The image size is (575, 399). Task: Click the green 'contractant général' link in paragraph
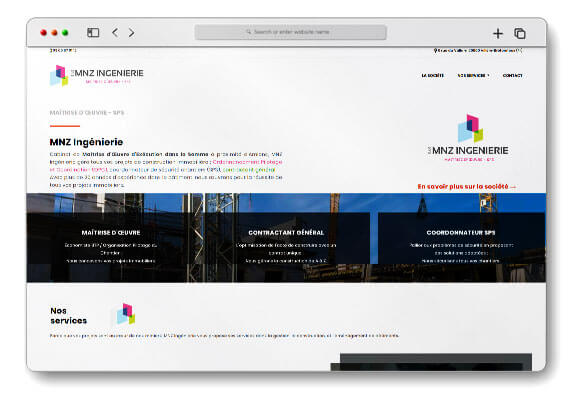tap(249, 169)
